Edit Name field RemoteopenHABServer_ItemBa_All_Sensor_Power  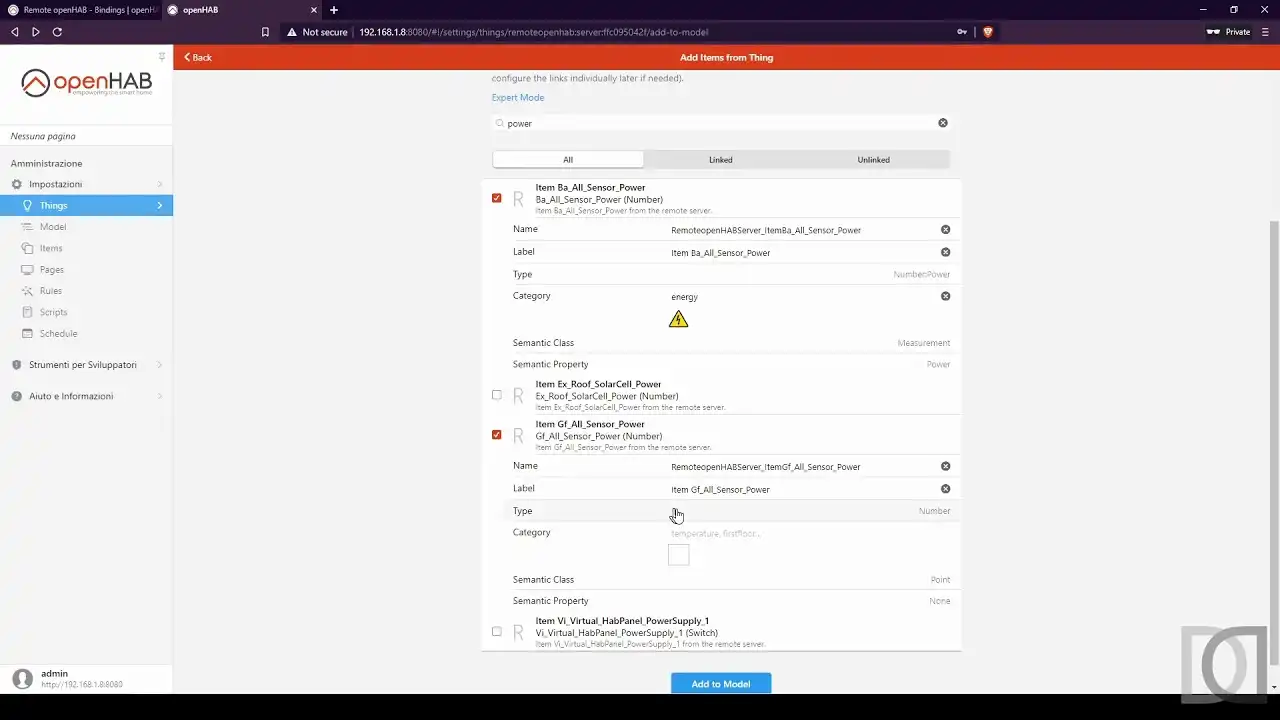803,230
